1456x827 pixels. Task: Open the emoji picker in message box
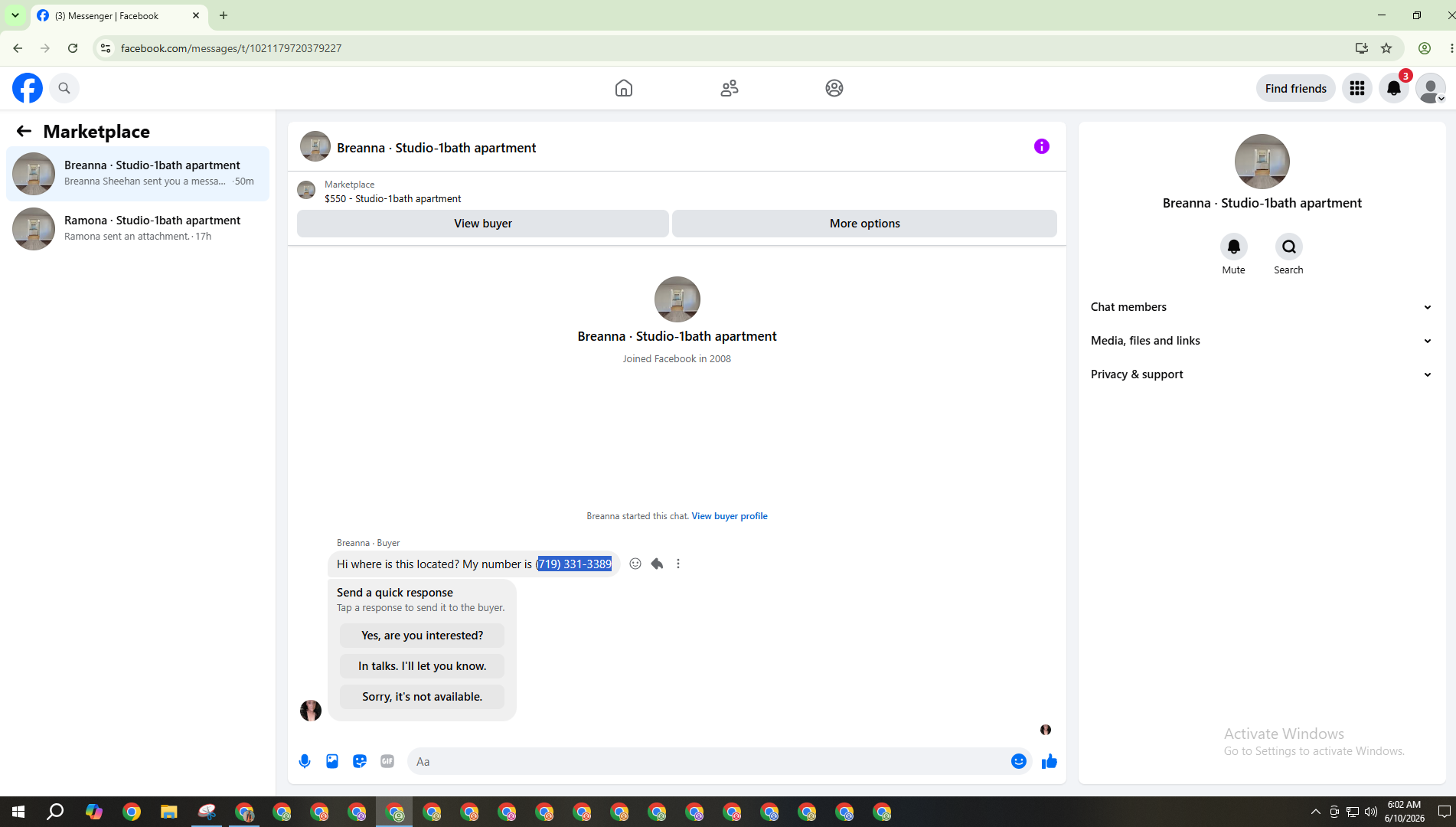[x=1019, y=761]
